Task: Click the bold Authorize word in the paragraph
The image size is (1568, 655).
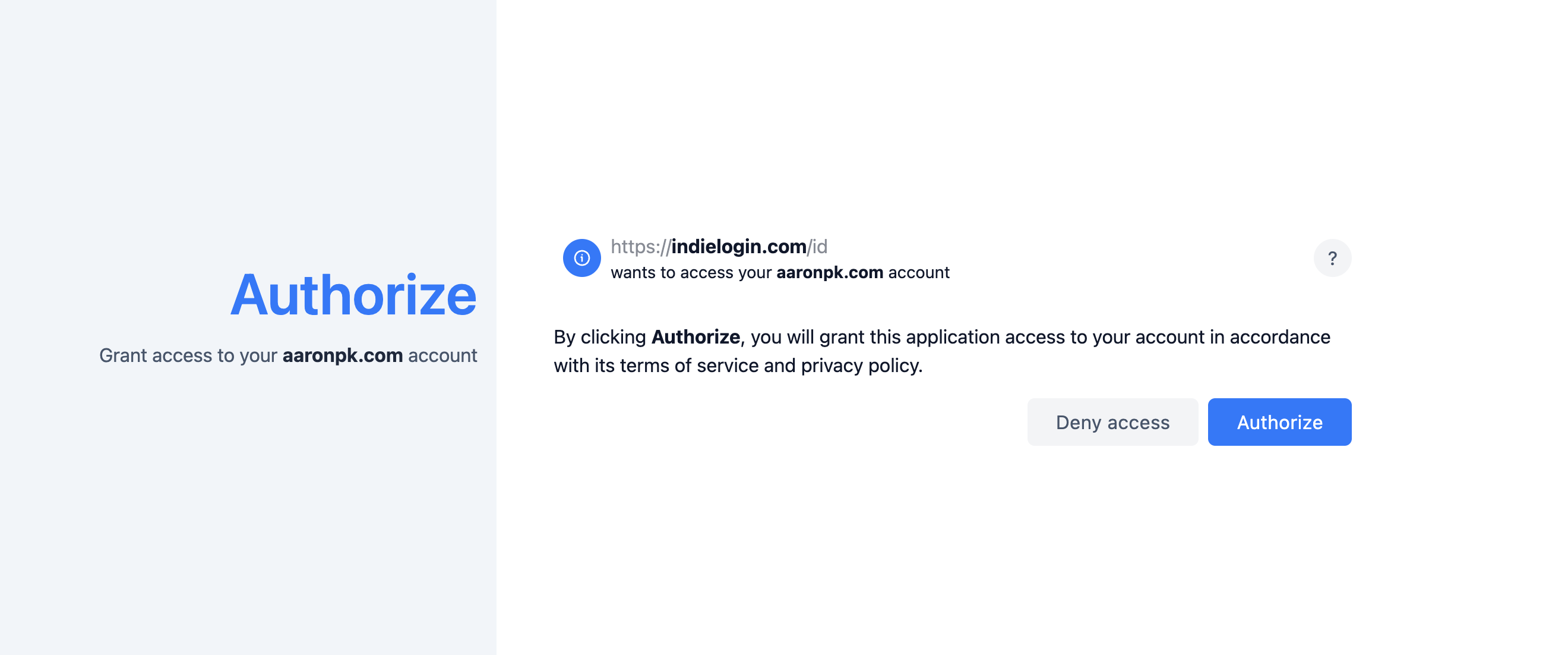Action: click(695, 337)
